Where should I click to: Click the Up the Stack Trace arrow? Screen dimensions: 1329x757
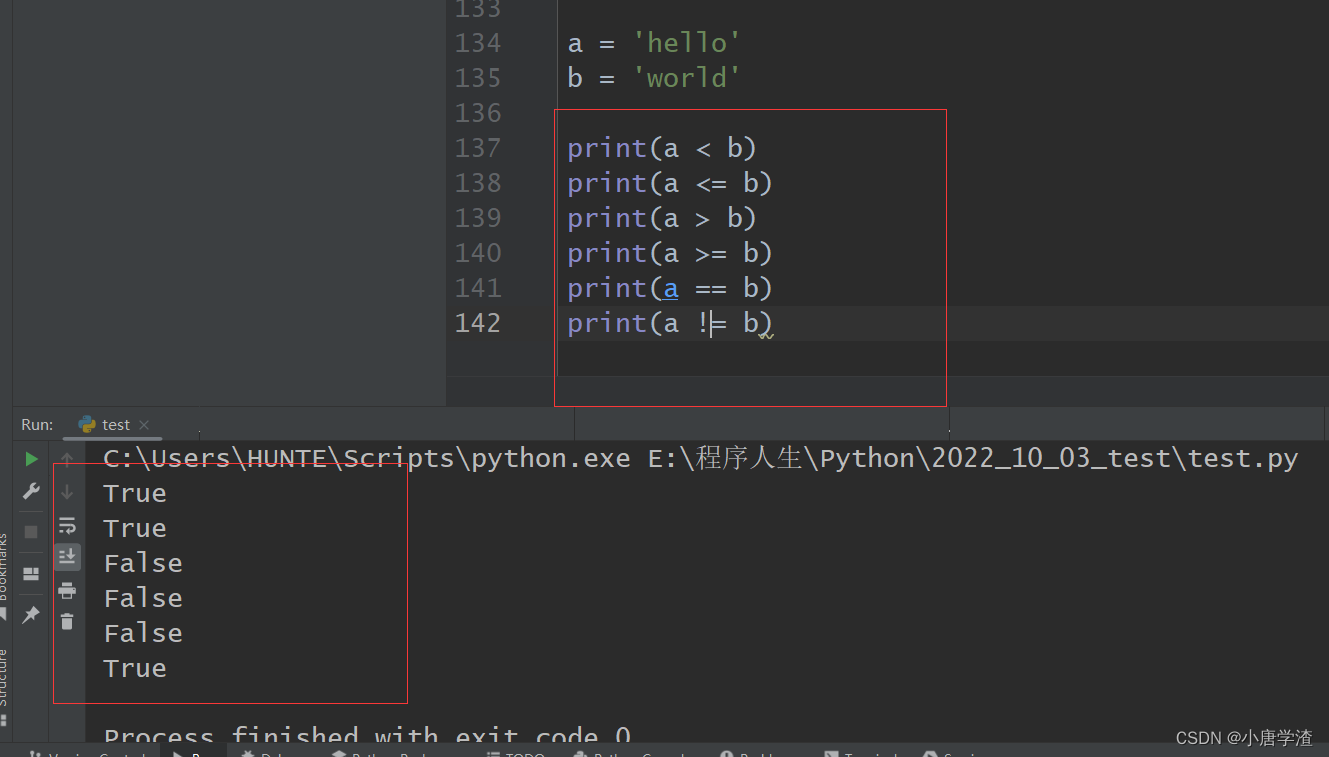click(67, 459)
